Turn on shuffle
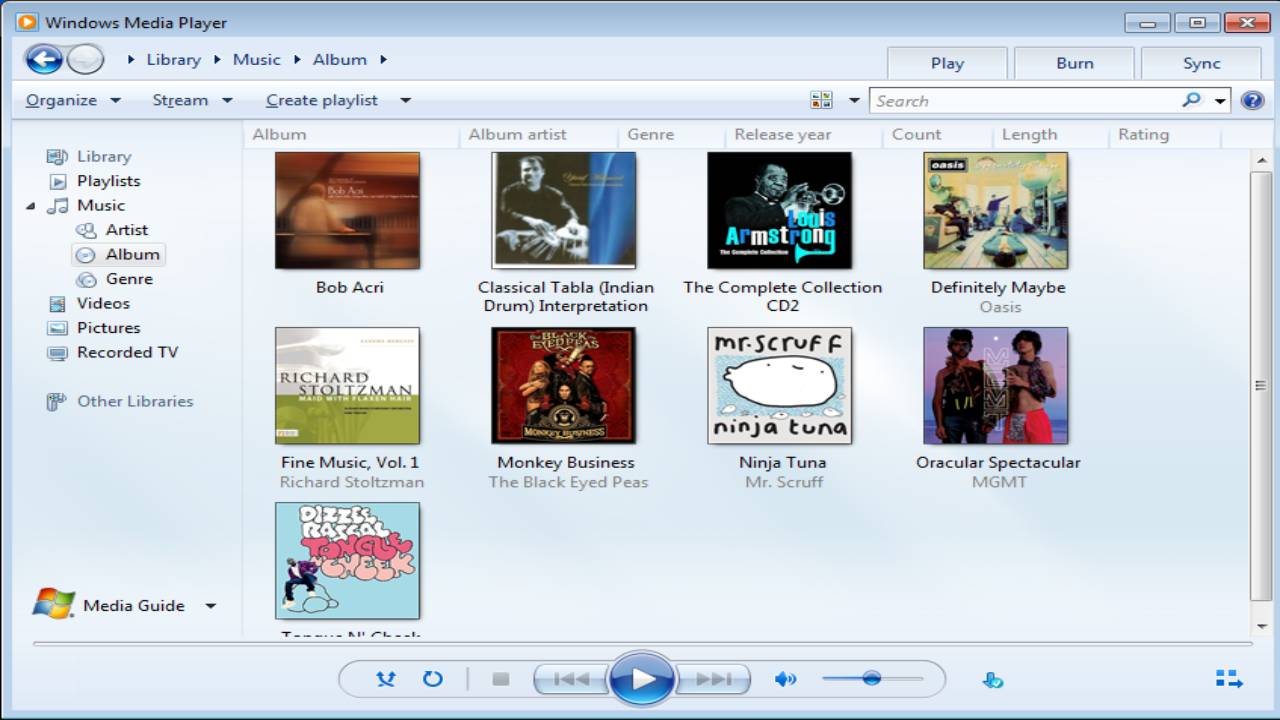The height and width of the screenshot is (720, 1280). point(386,679)
